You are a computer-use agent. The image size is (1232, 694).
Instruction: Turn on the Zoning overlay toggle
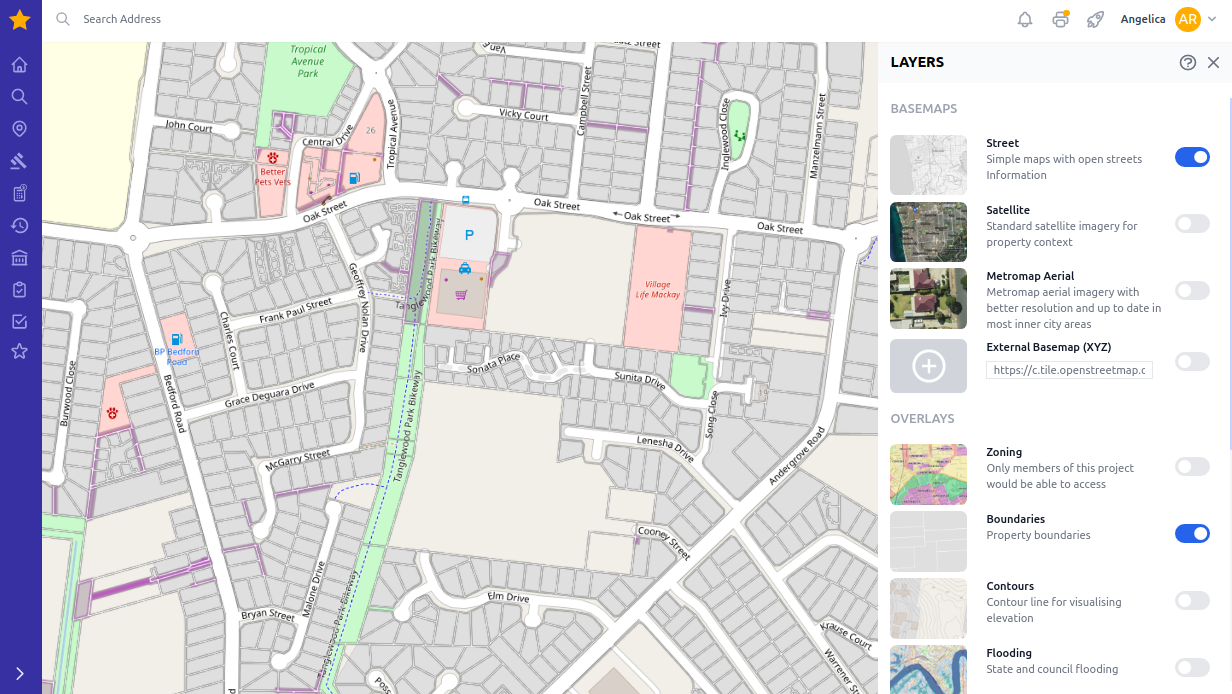click(1192, 466)
